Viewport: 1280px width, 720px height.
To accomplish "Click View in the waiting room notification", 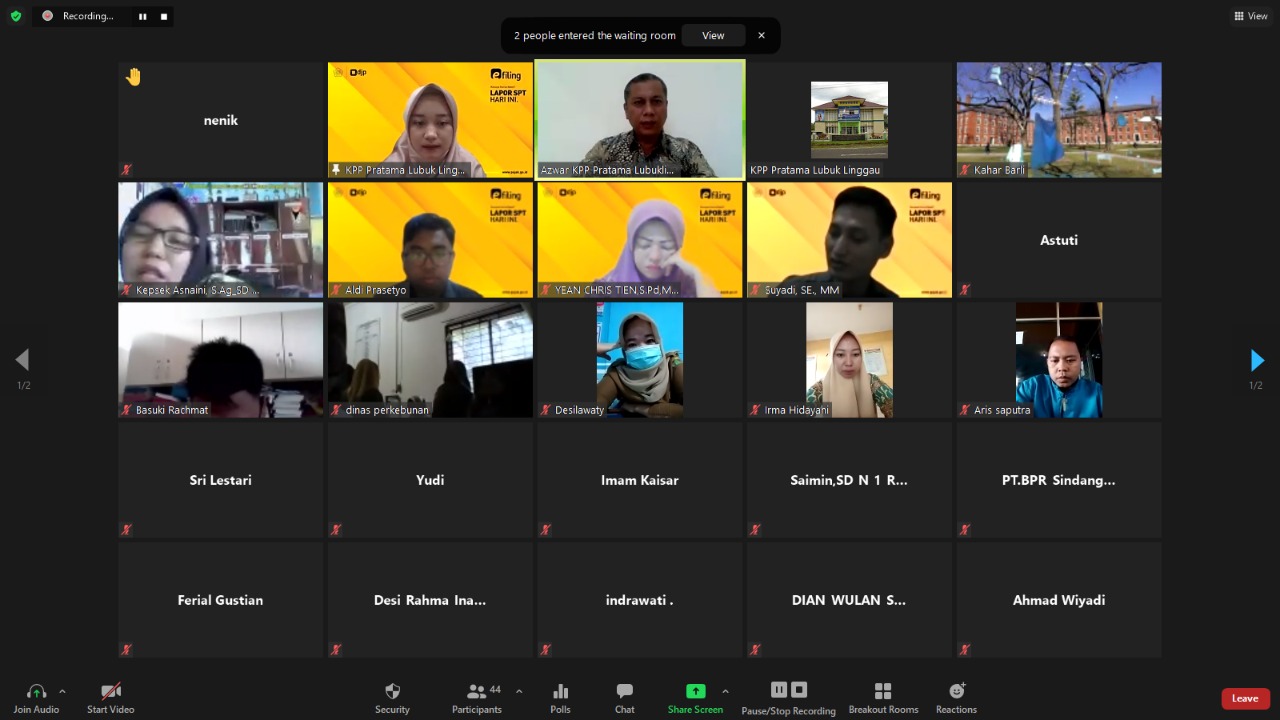I will pyautogui.click(x=713, y=35).
